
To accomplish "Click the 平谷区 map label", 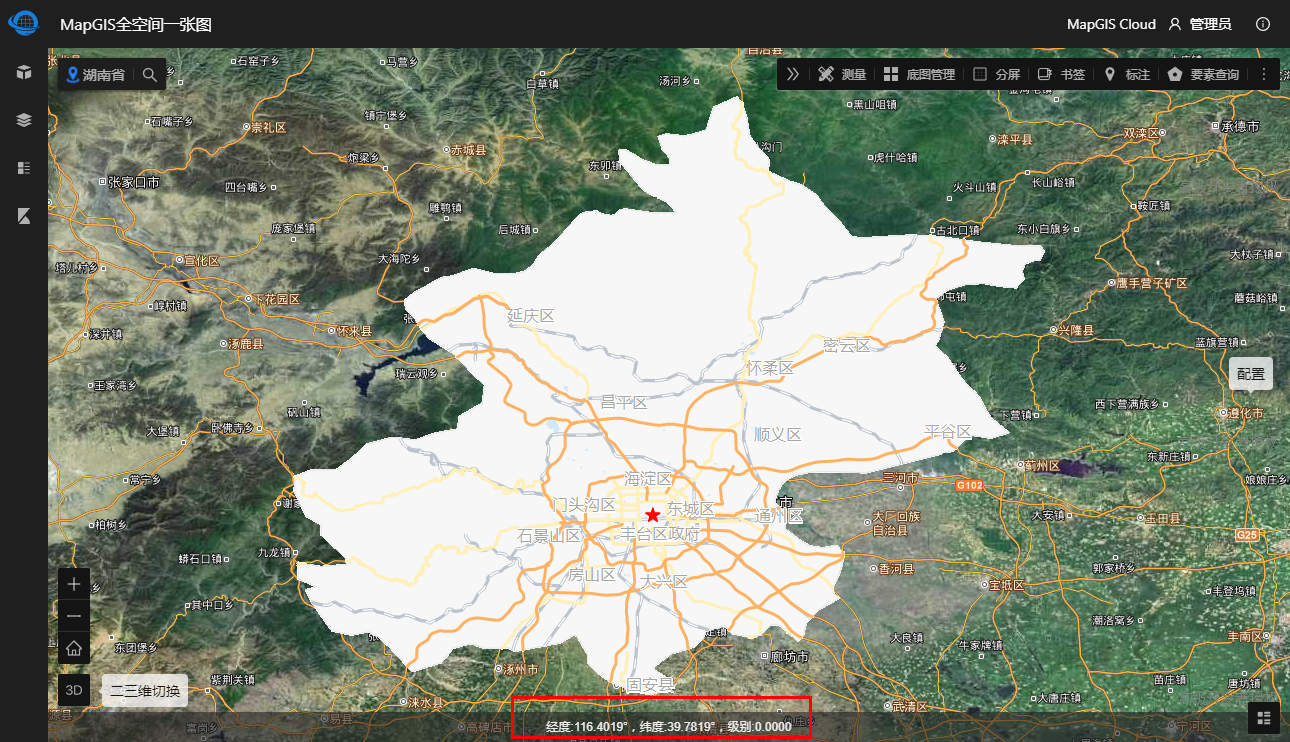I will click(x=948, y=432).
